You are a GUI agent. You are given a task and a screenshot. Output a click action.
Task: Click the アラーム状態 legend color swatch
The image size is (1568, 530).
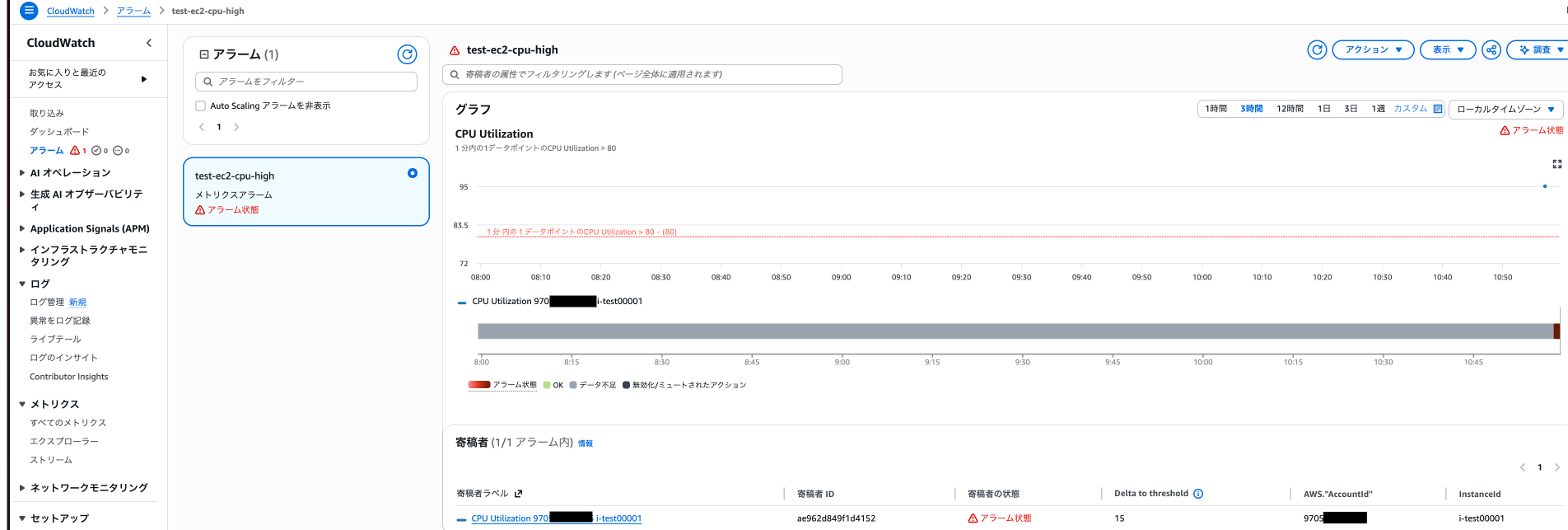(478, 385)
